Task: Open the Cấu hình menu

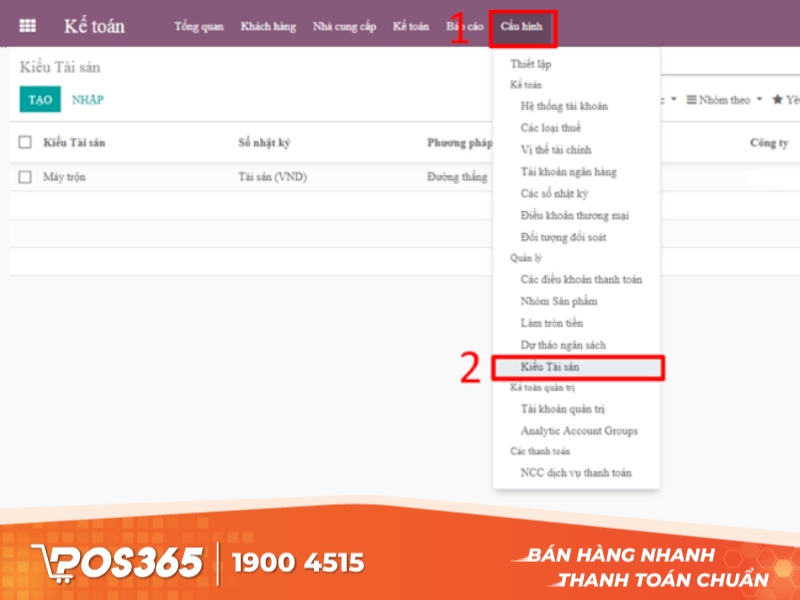Action: click(521, 27)
